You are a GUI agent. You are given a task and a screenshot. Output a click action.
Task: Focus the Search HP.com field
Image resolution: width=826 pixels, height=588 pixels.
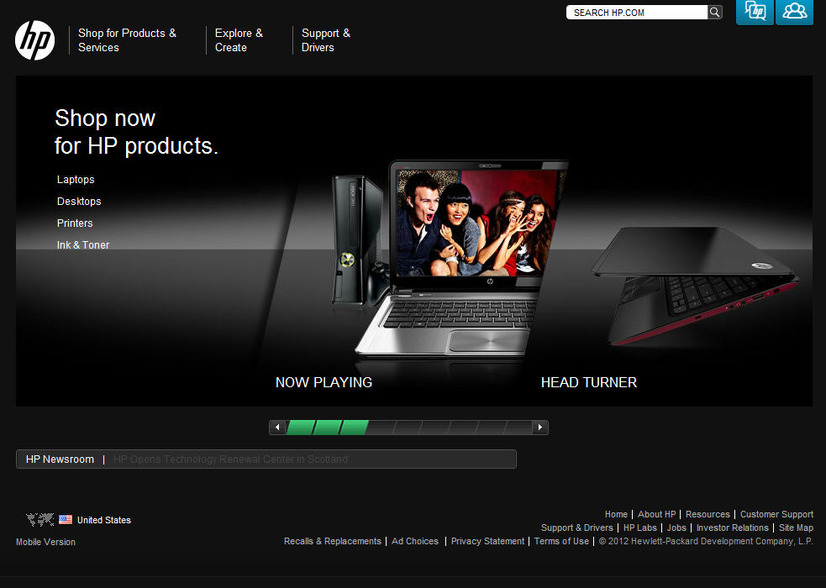[x=637, y=12]
